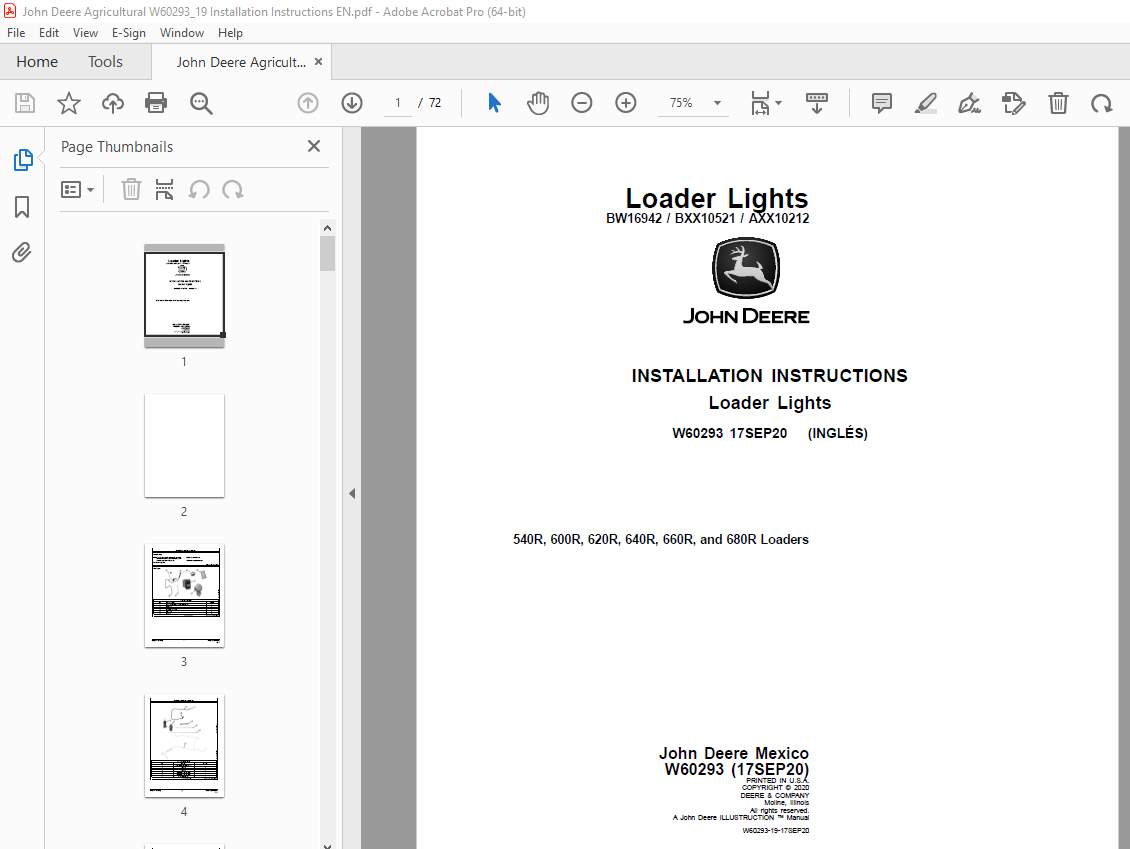Click the Edit PDF tool icon
1130x849 pixels.
click(1014, 103)
